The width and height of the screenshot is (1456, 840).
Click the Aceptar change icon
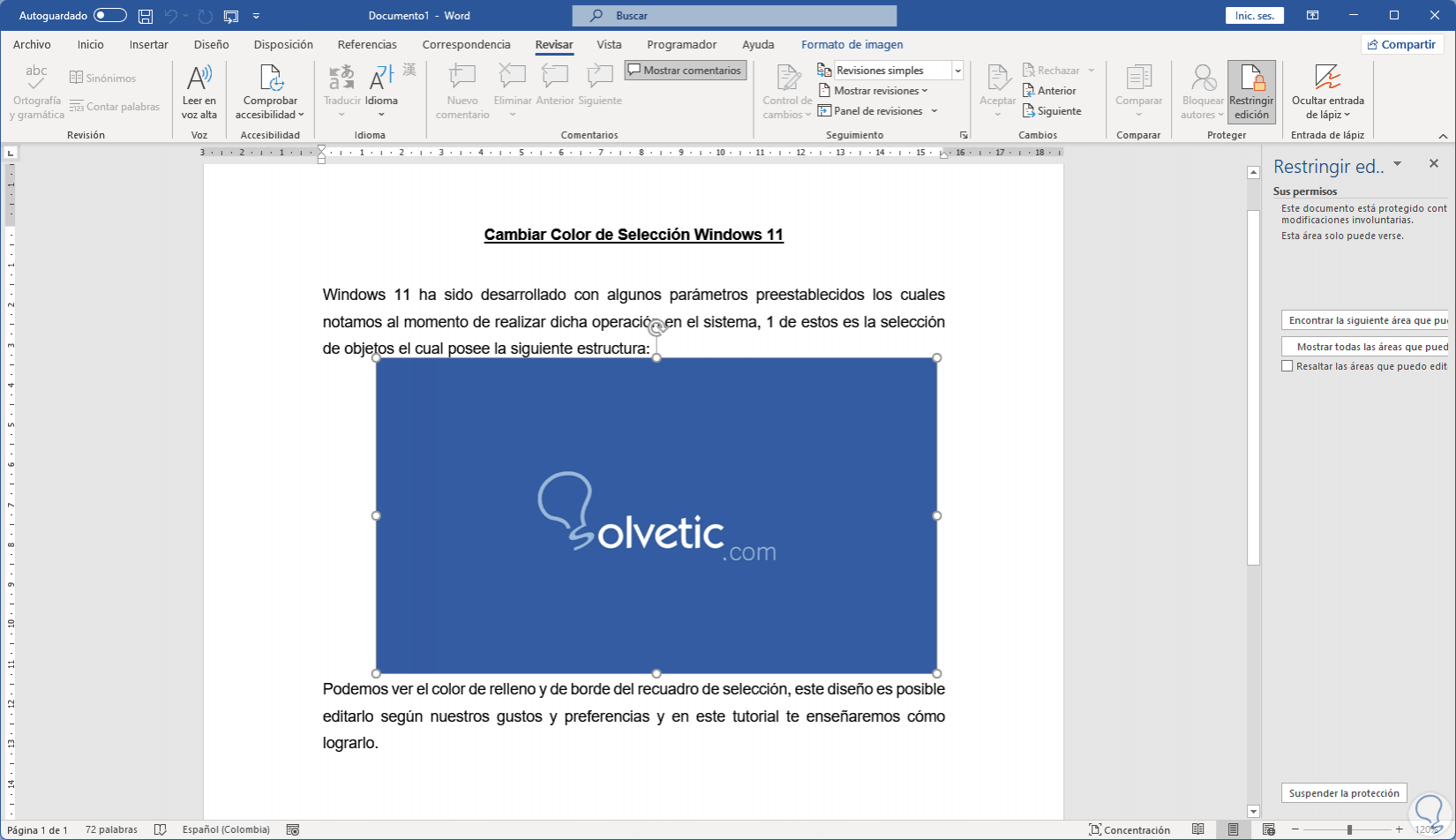(x=998, y=78)
